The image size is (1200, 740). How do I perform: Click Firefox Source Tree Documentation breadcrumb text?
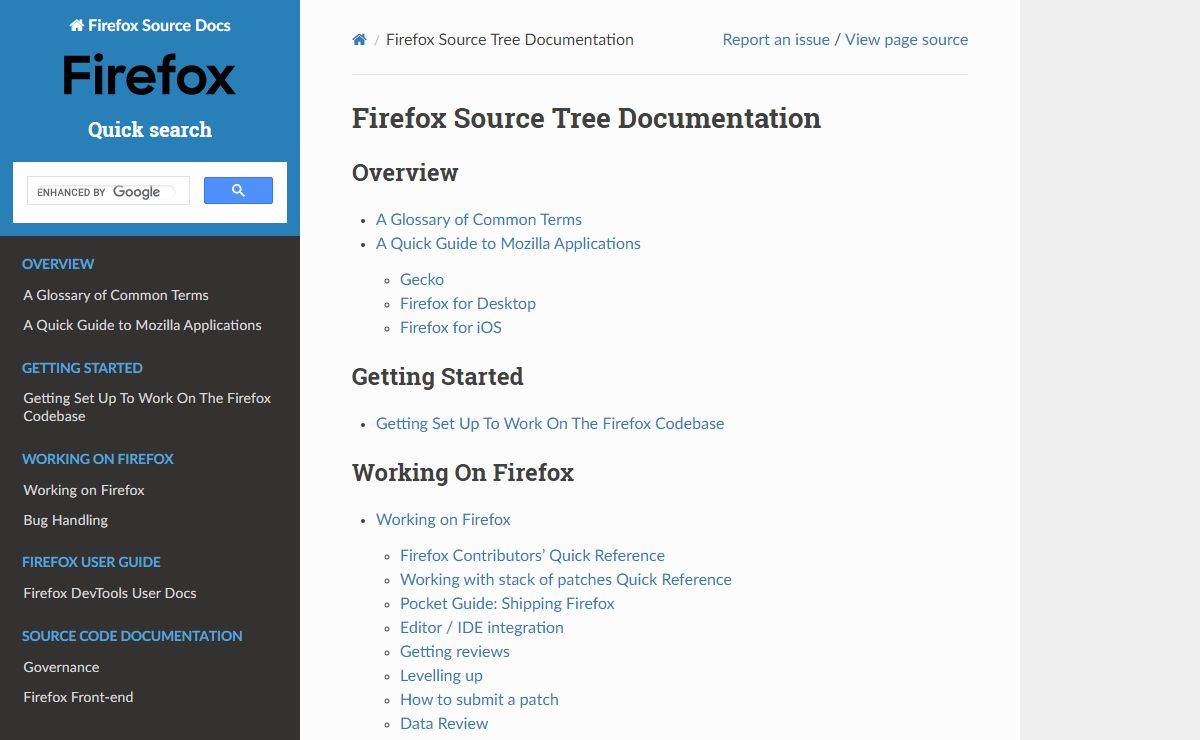pos(510,40)
